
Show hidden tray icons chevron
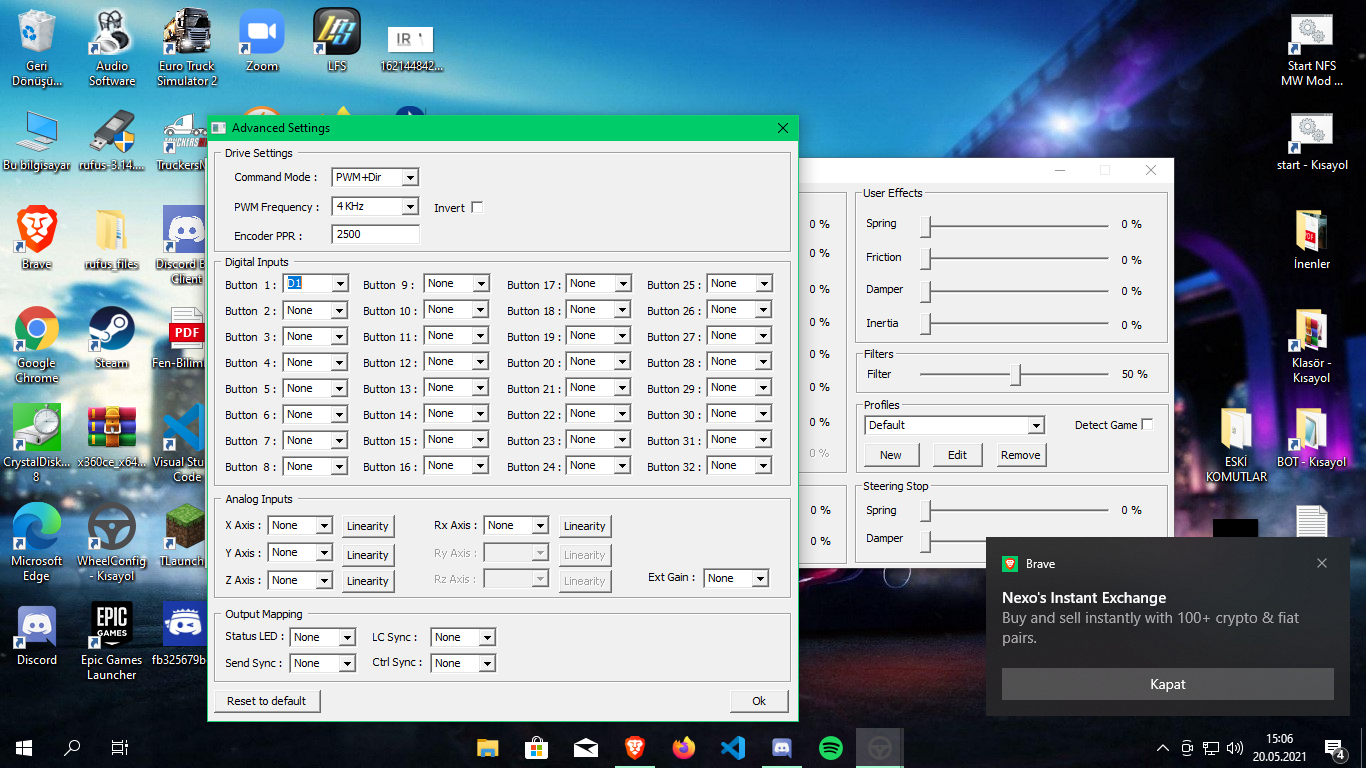pyautogui.click(x=1162, y=747)
